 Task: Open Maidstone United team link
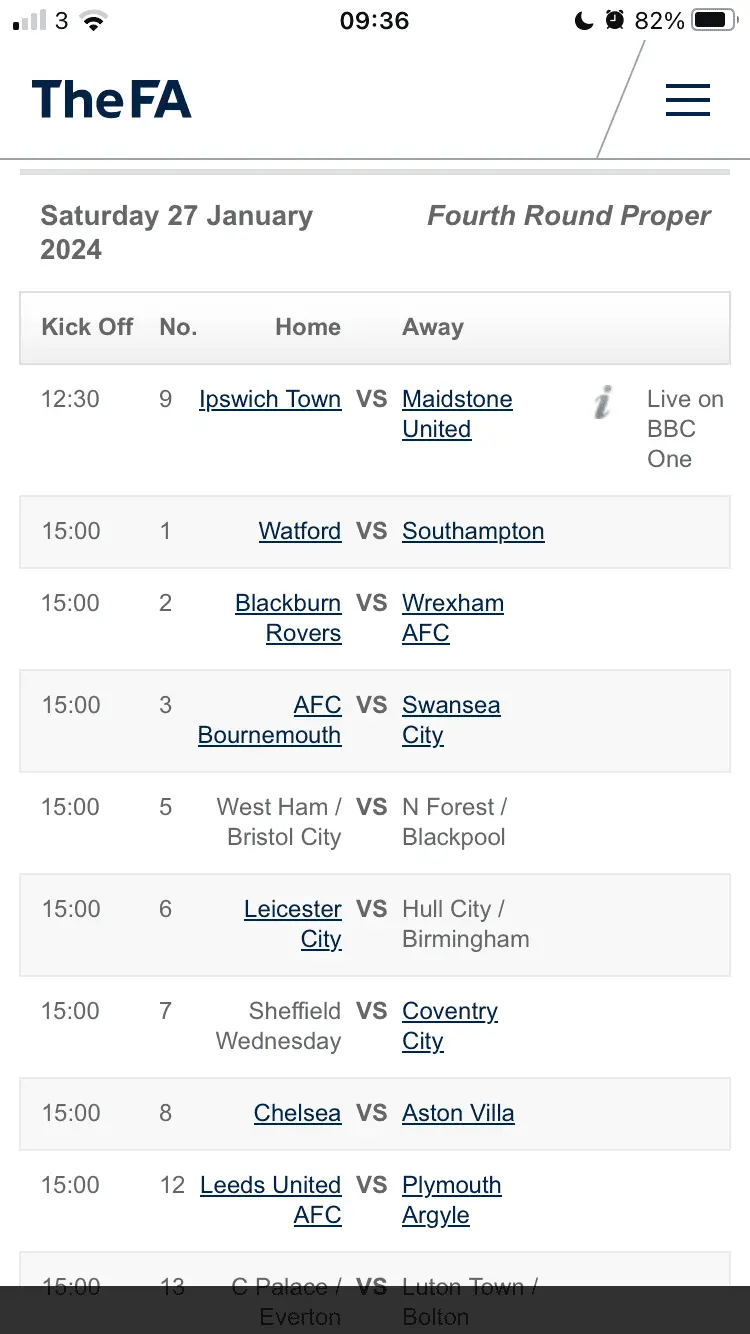pos(457,414)
